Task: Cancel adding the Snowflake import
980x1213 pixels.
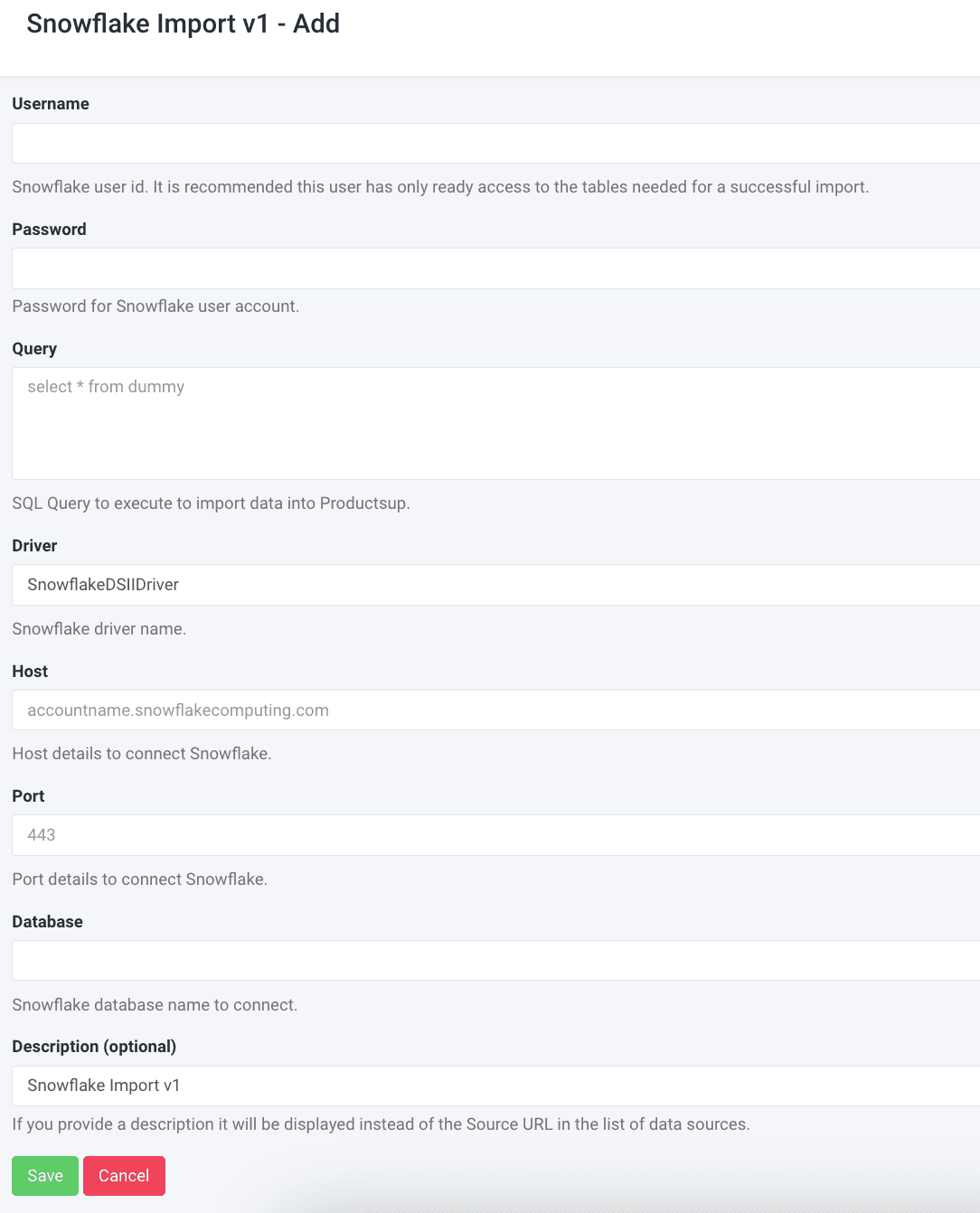Action: pos(124,1176)
